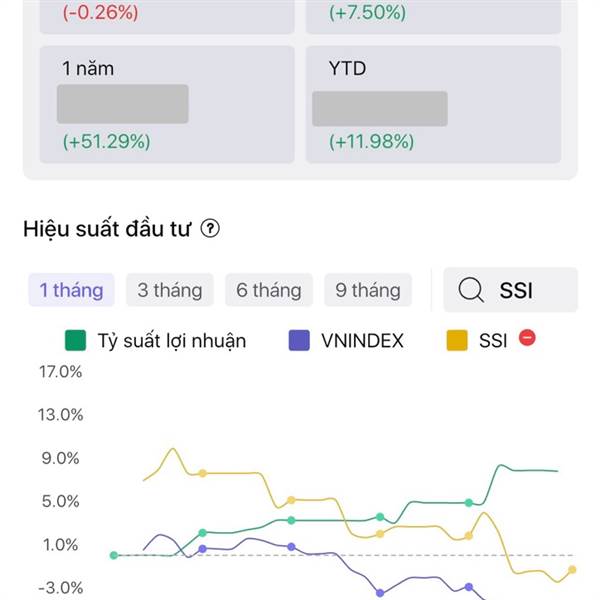Tap the rightmost yellow SSI data point
The height and width of the screenshot is (600, 600).
(573, 570)
